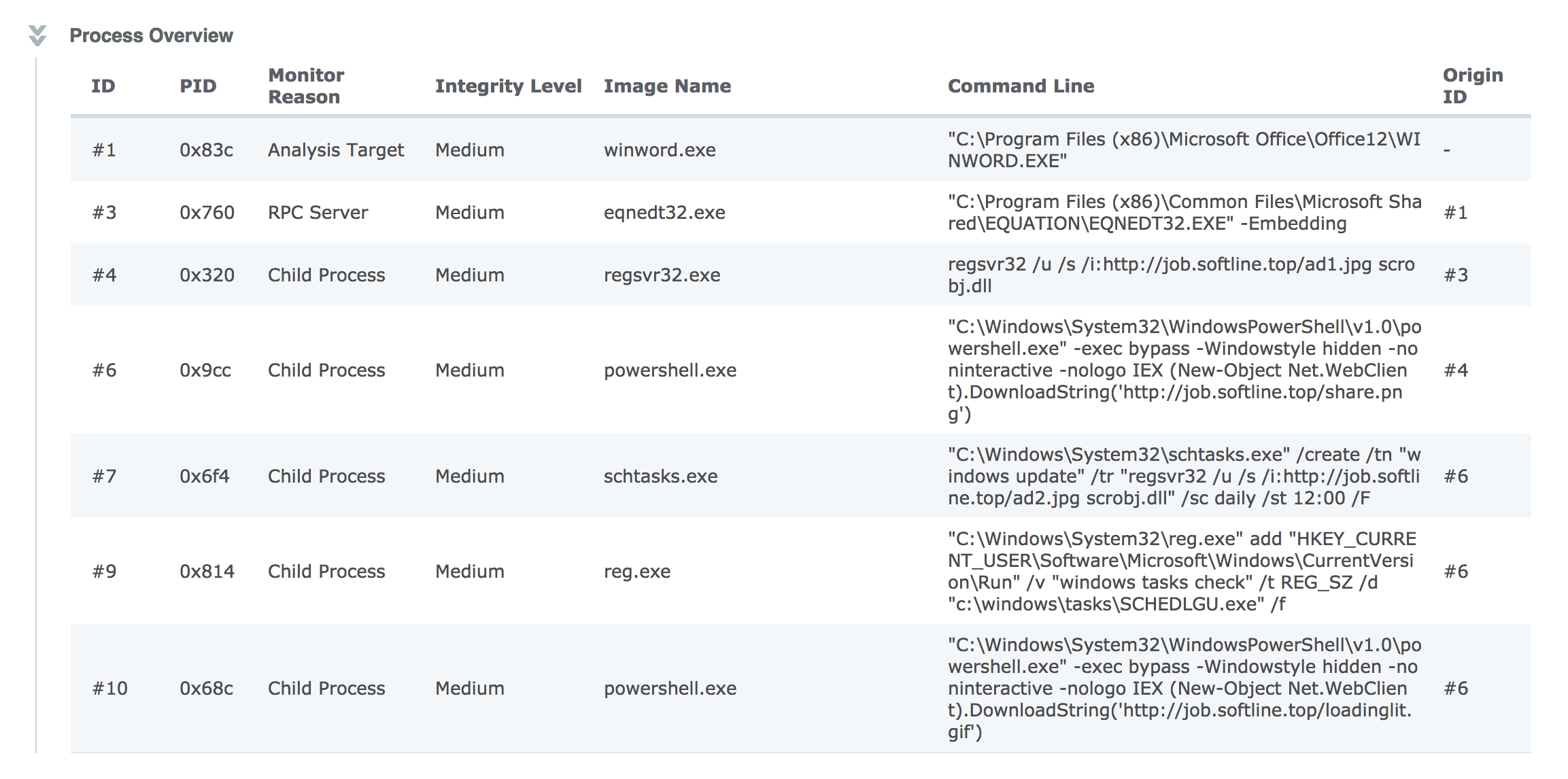Click the Image Name column header
Screen dimensions: 1568x779
[667, 86]
